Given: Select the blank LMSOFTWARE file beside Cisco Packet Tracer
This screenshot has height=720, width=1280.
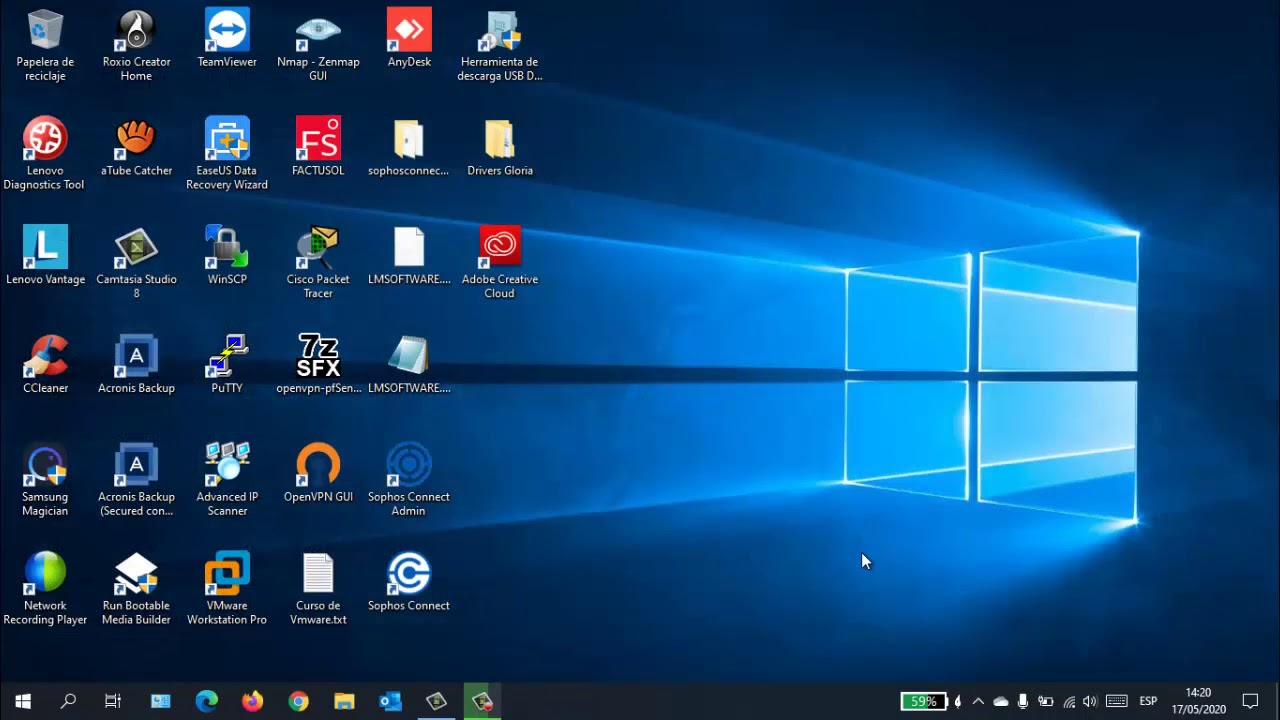Looking at the screenshot, I should (x=409, y=256).
